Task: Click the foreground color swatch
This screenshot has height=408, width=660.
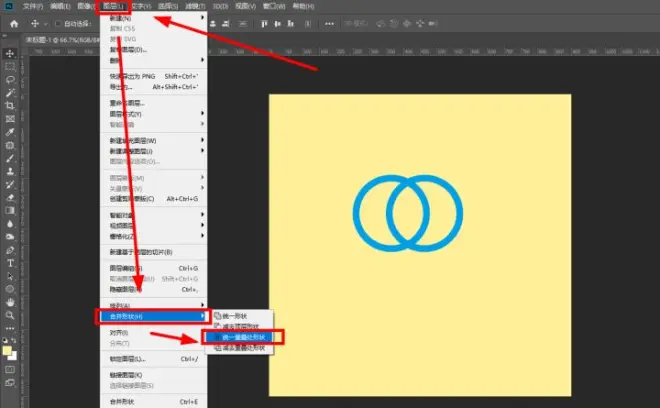Action: pos(6,350)
